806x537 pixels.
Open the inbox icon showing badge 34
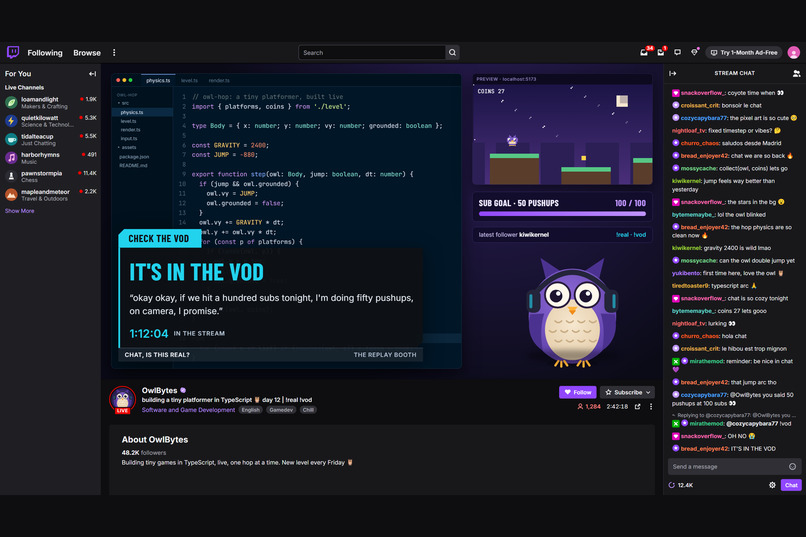coord(644,52)
